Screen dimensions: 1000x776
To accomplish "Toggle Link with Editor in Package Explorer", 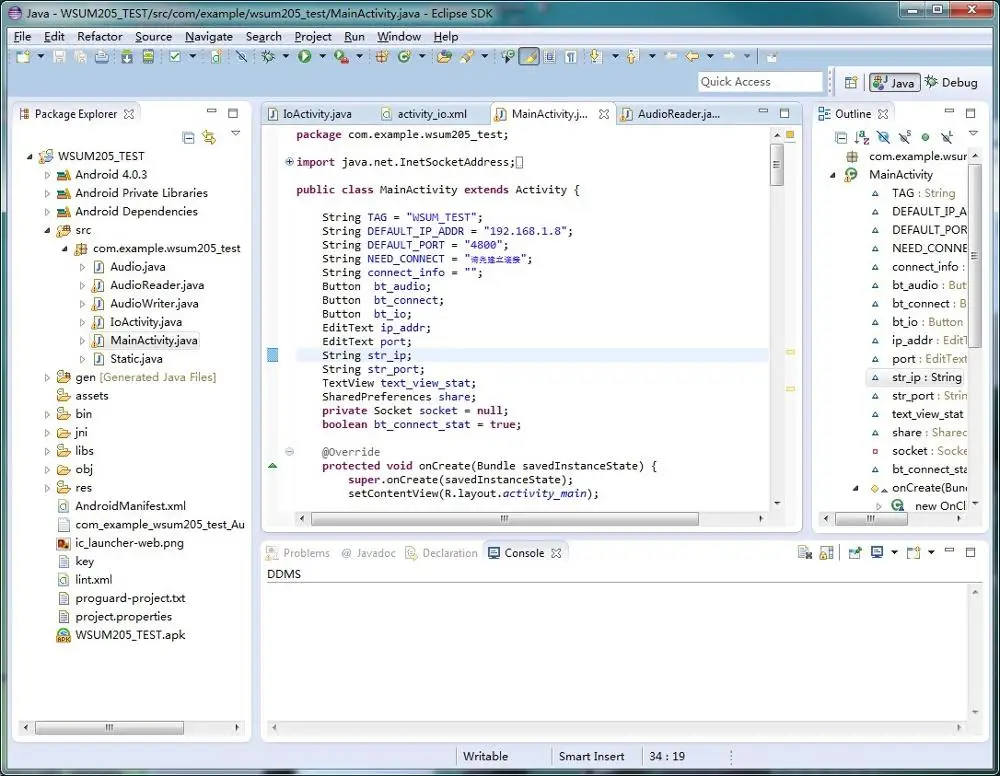I will (209, 137).
